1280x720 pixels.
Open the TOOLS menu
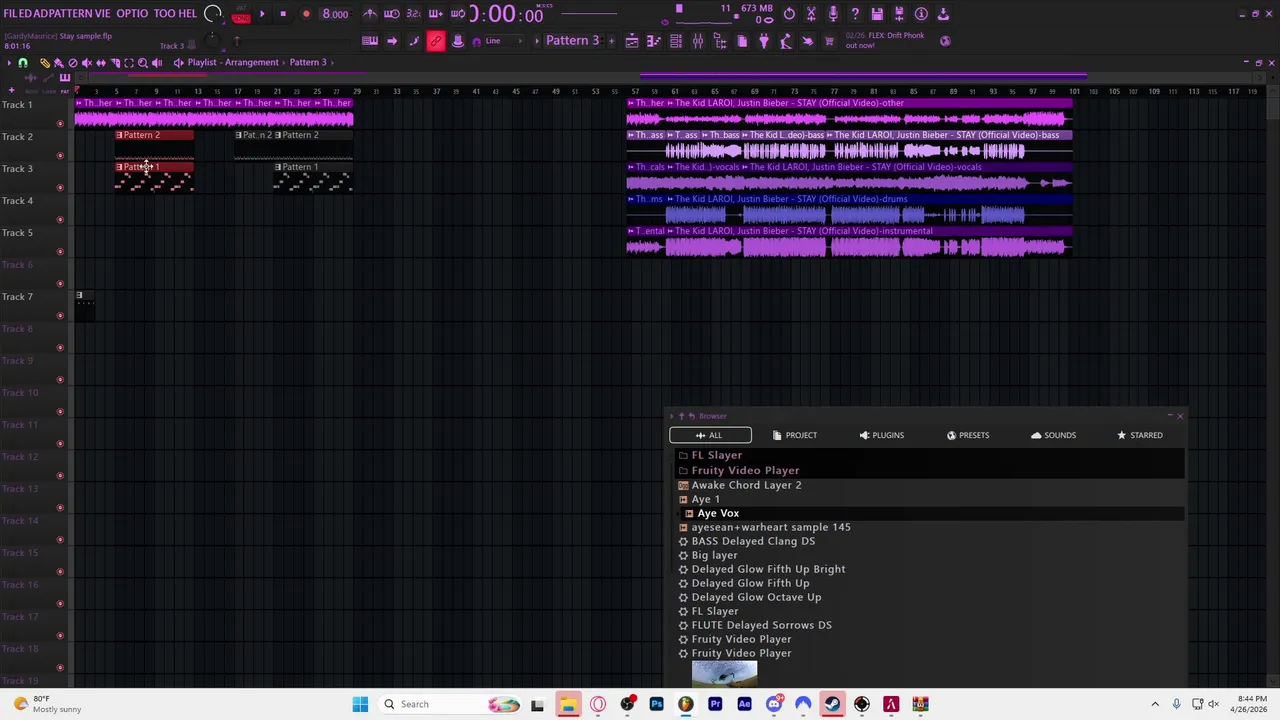coord(165,14)
